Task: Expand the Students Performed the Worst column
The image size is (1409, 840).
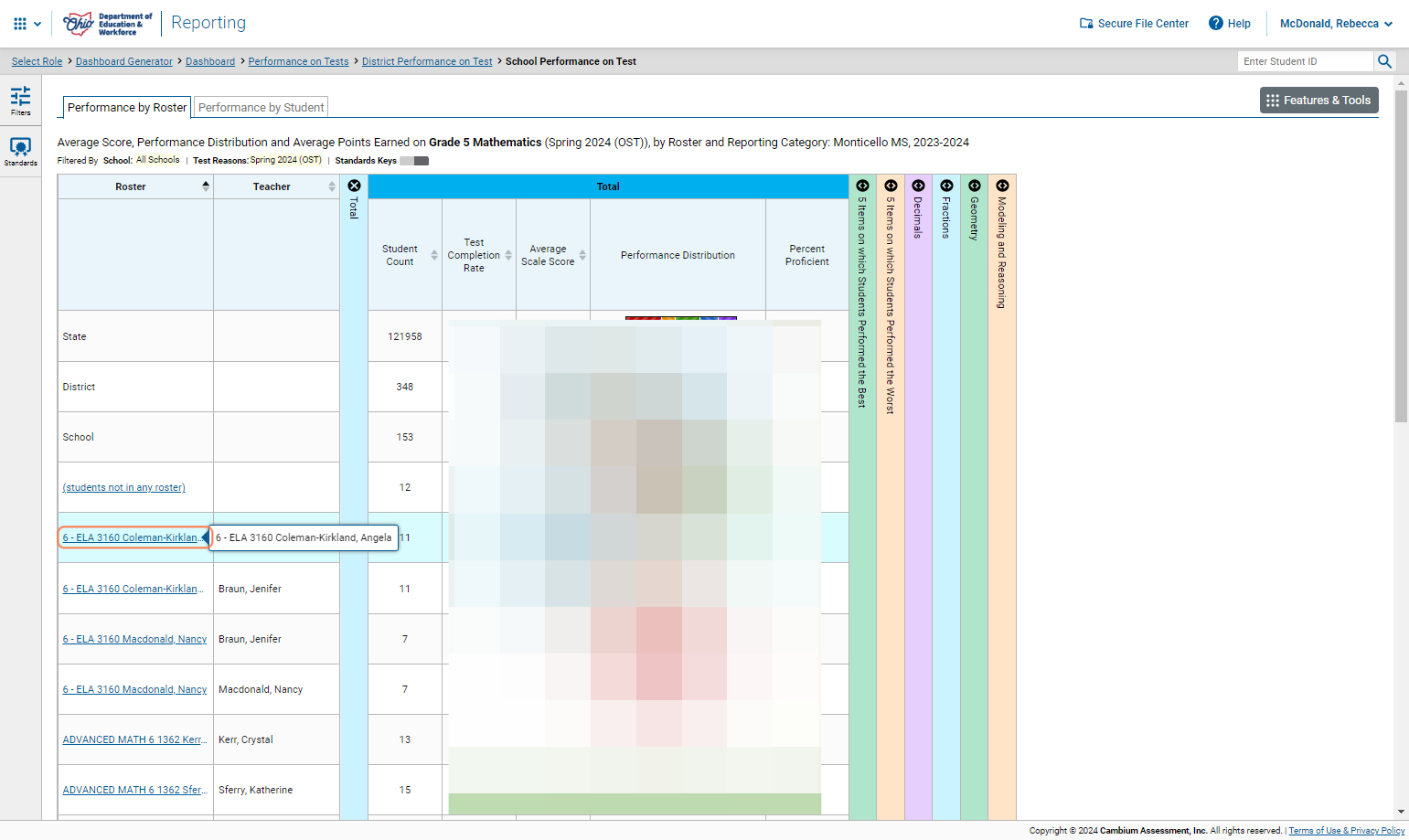Action: 891,186
